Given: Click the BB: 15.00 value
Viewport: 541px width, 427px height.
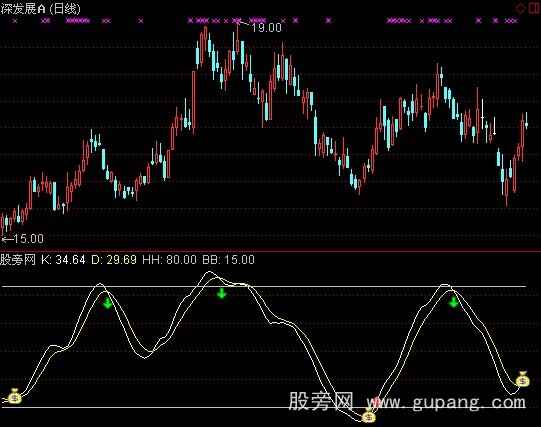Looking at the screenshot, I should (228, 259).
